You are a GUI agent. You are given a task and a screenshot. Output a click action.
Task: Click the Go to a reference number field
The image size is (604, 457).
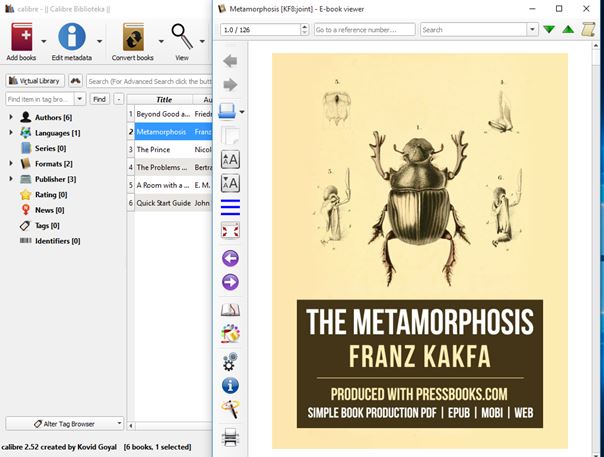click(x=364, y=30)
